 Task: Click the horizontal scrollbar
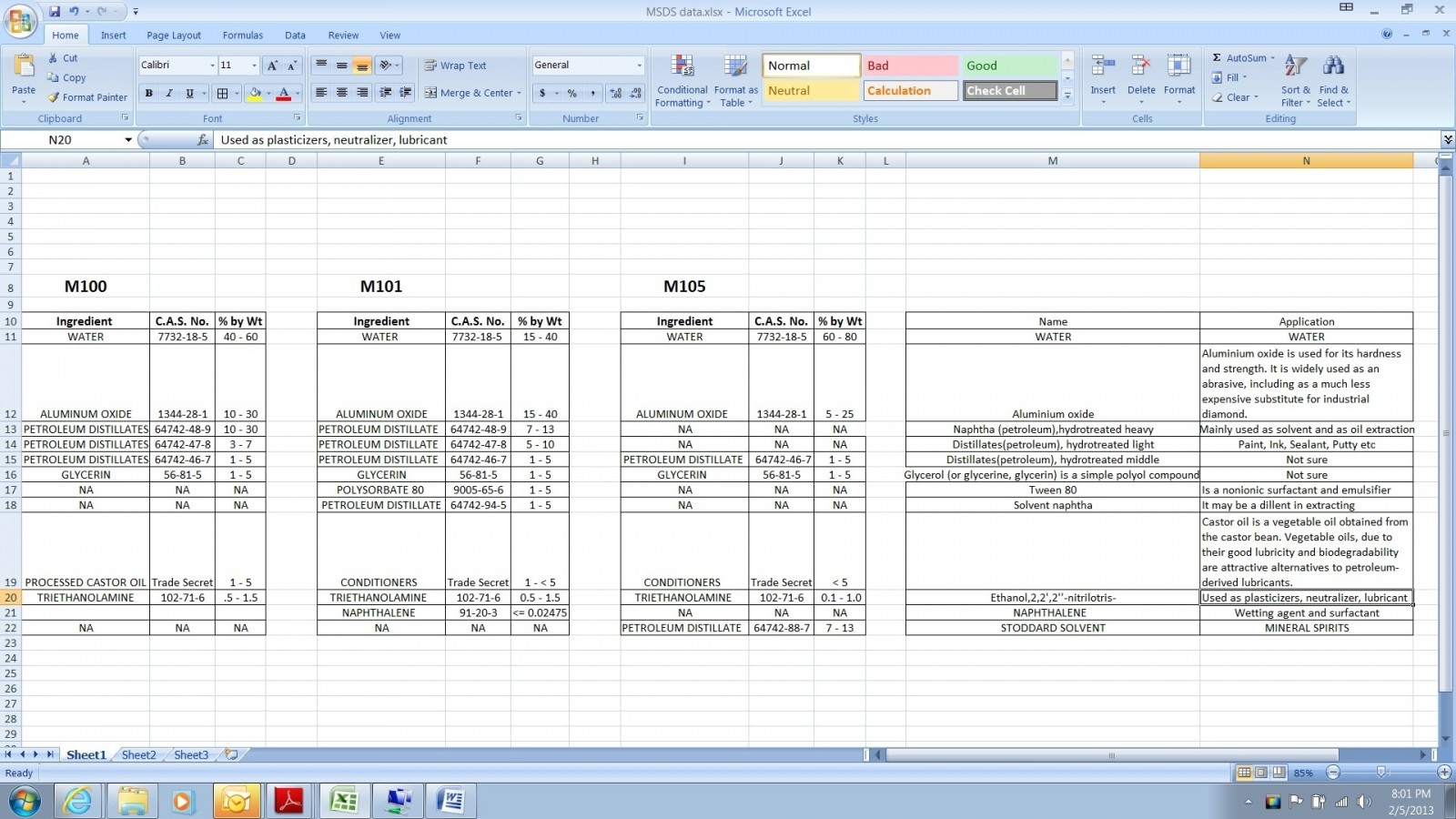(1112, 755)
